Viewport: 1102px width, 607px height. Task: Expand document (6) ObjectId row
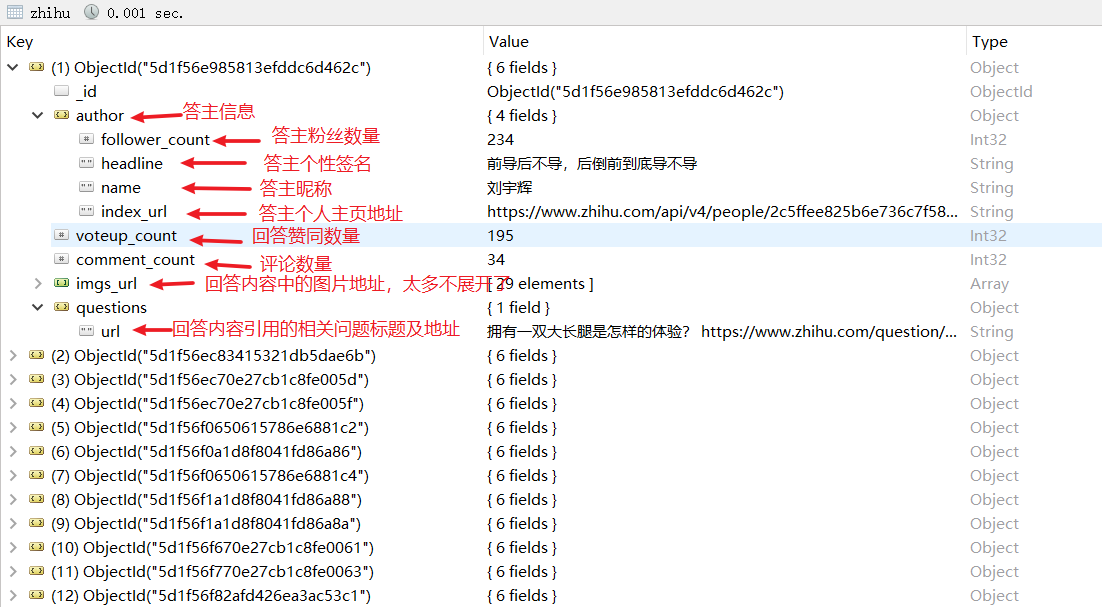(x=13, y=451)
